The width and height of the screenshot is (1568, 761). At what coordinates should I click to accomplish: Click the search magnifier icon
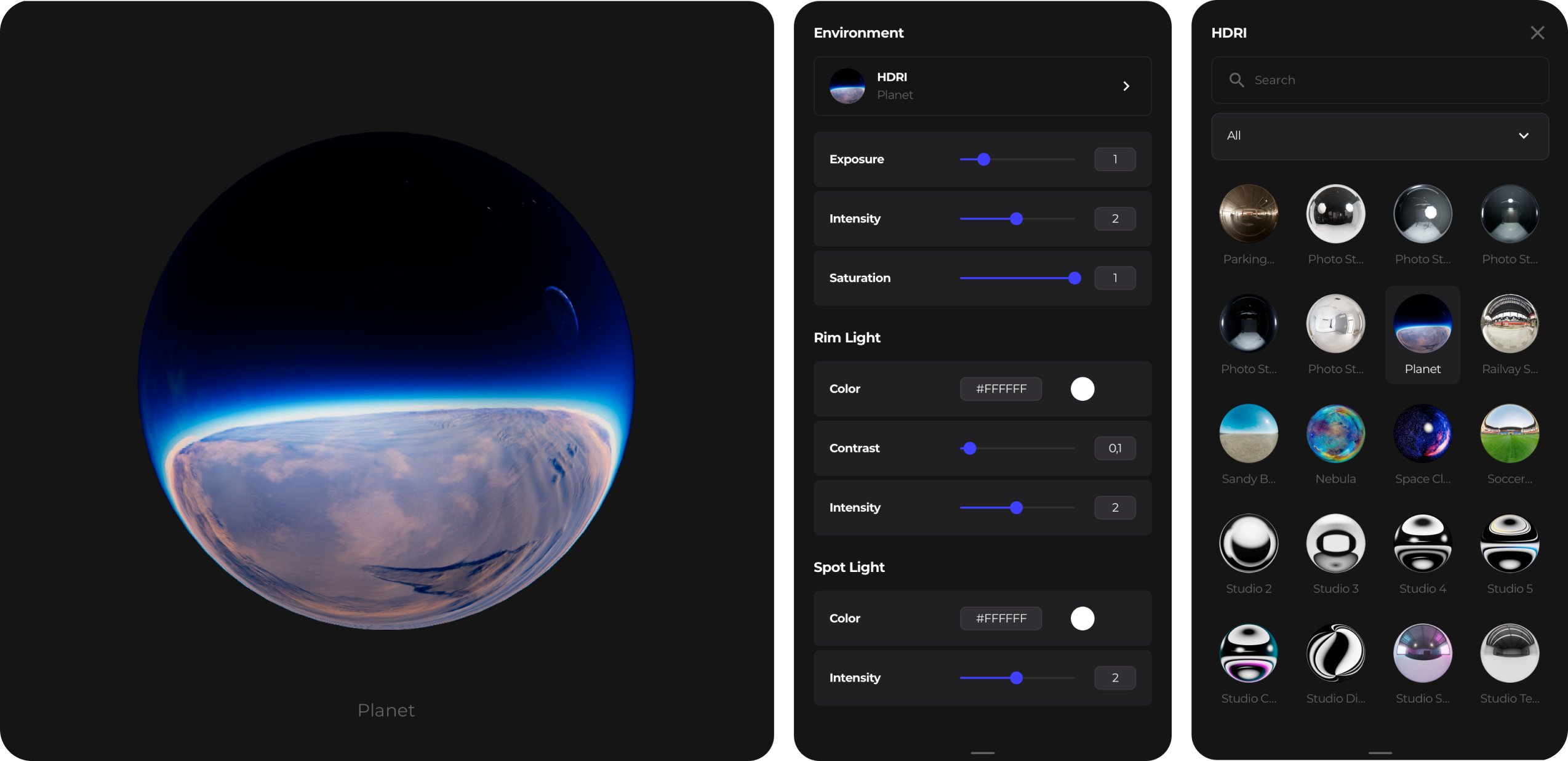tap(1236, 79)
